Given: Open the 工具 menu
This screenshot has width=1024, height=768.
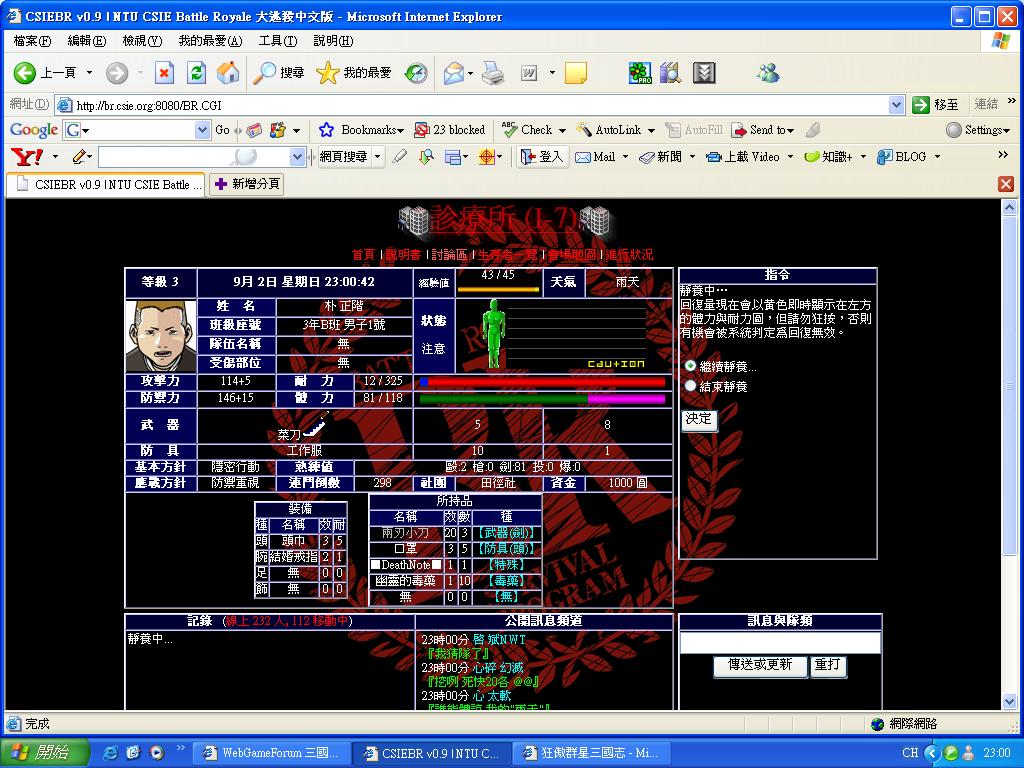Looking at the screenshot, I should [x=278, y=41].
